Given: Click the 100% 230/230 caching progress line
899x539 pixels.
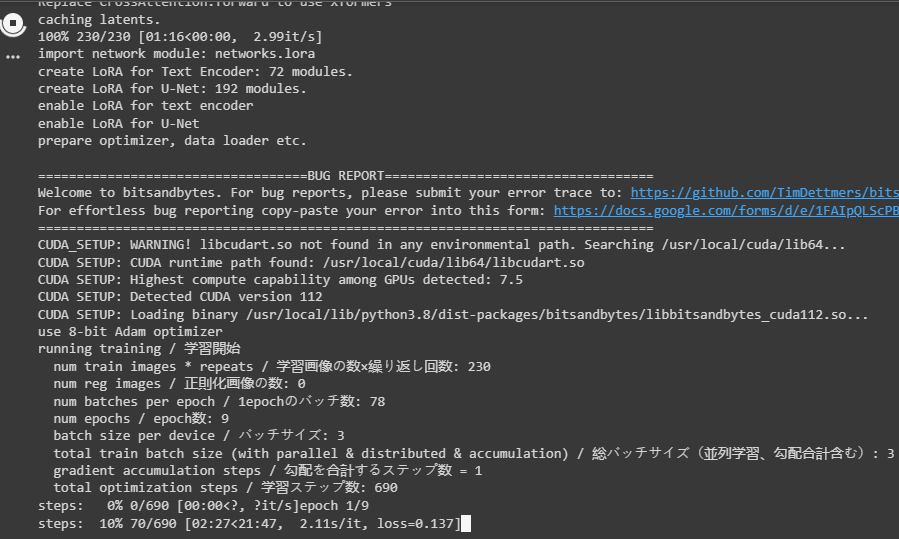Looking at the screenshot, I should tap(180, 37).
